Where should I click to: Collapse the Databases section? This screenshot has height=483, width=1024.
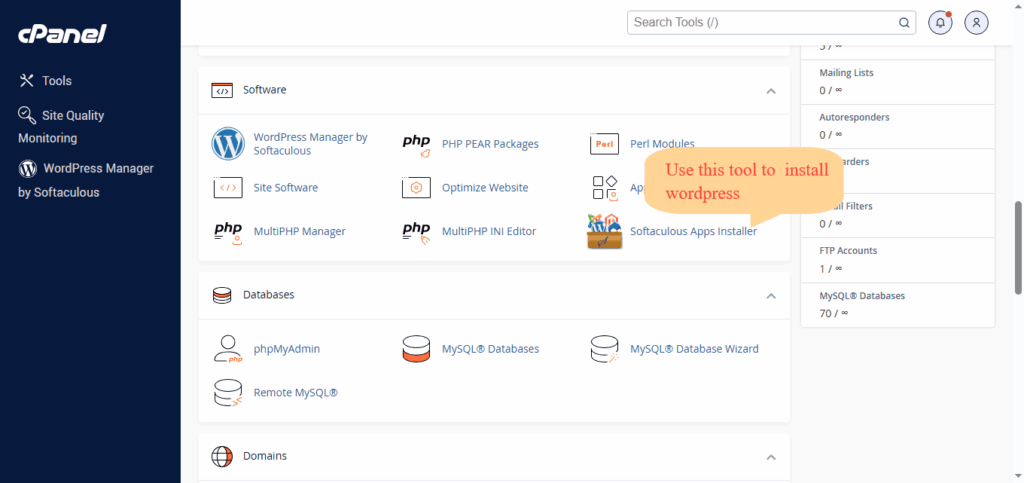(771, 296)
